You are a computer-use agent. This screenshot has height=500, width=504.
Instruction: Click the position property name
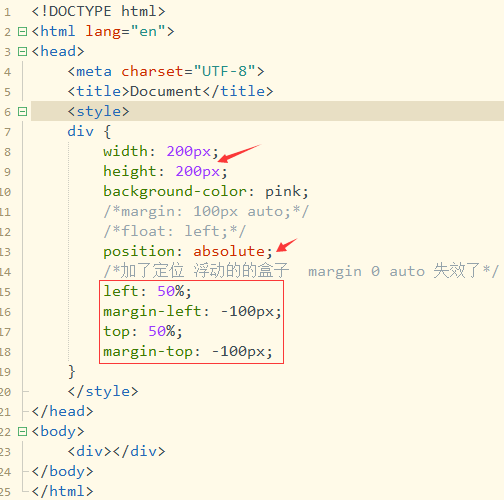pyautogui.click(x=139, y=252)
